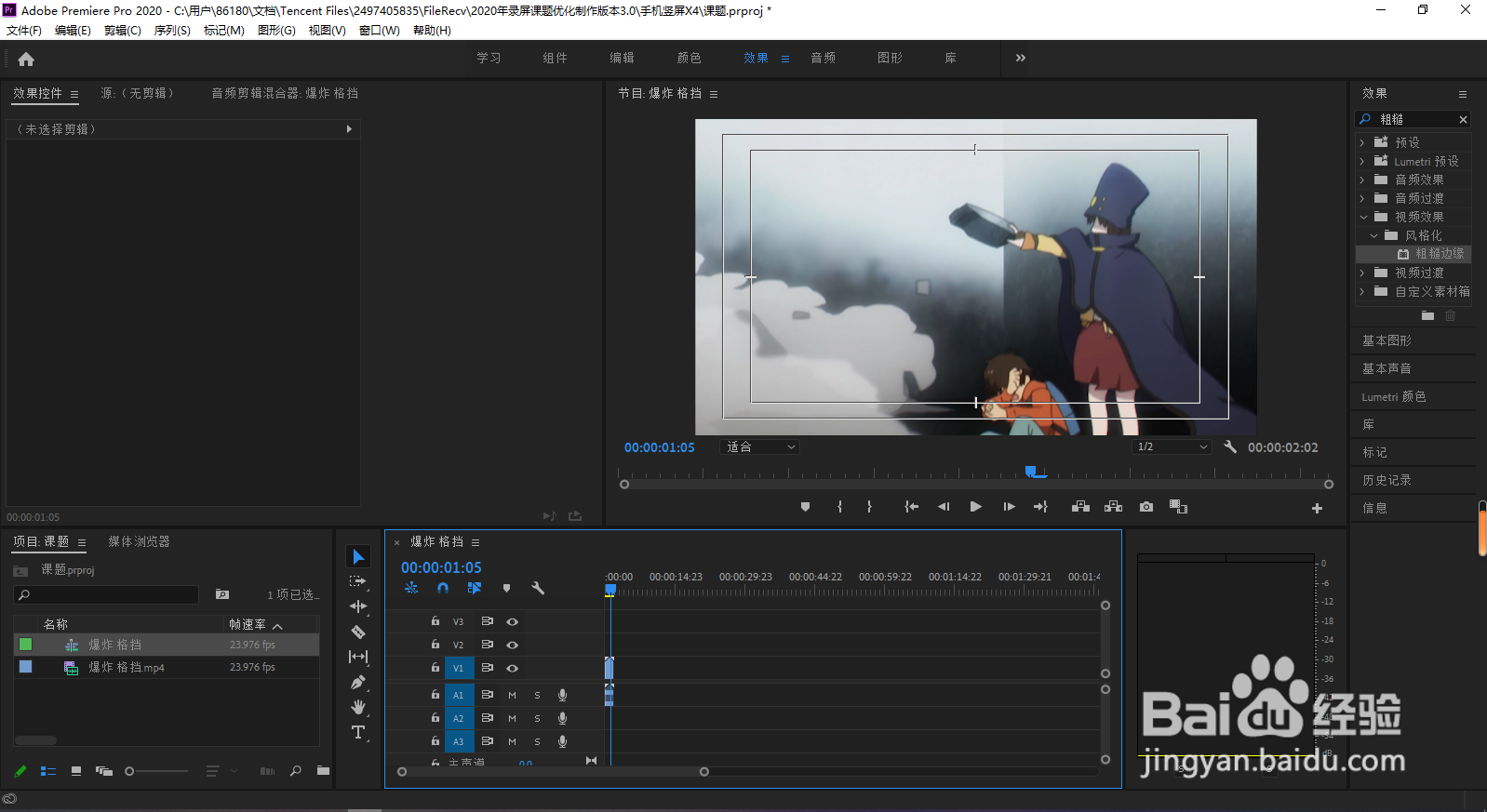The width and height of the screenshot is (1487, 812).
Task: Select the Selection tool arrow
Action: (x=358, y=556)
